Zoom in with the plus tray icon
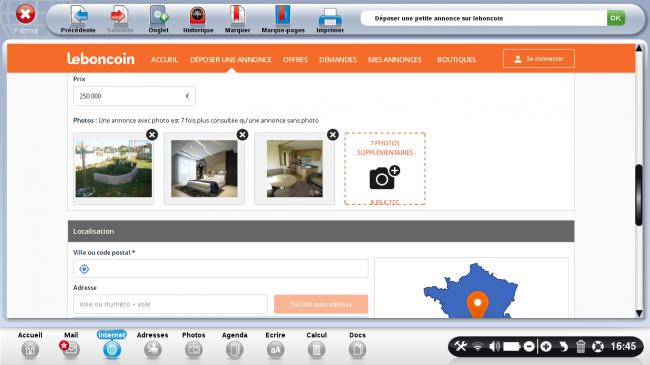 546,346
